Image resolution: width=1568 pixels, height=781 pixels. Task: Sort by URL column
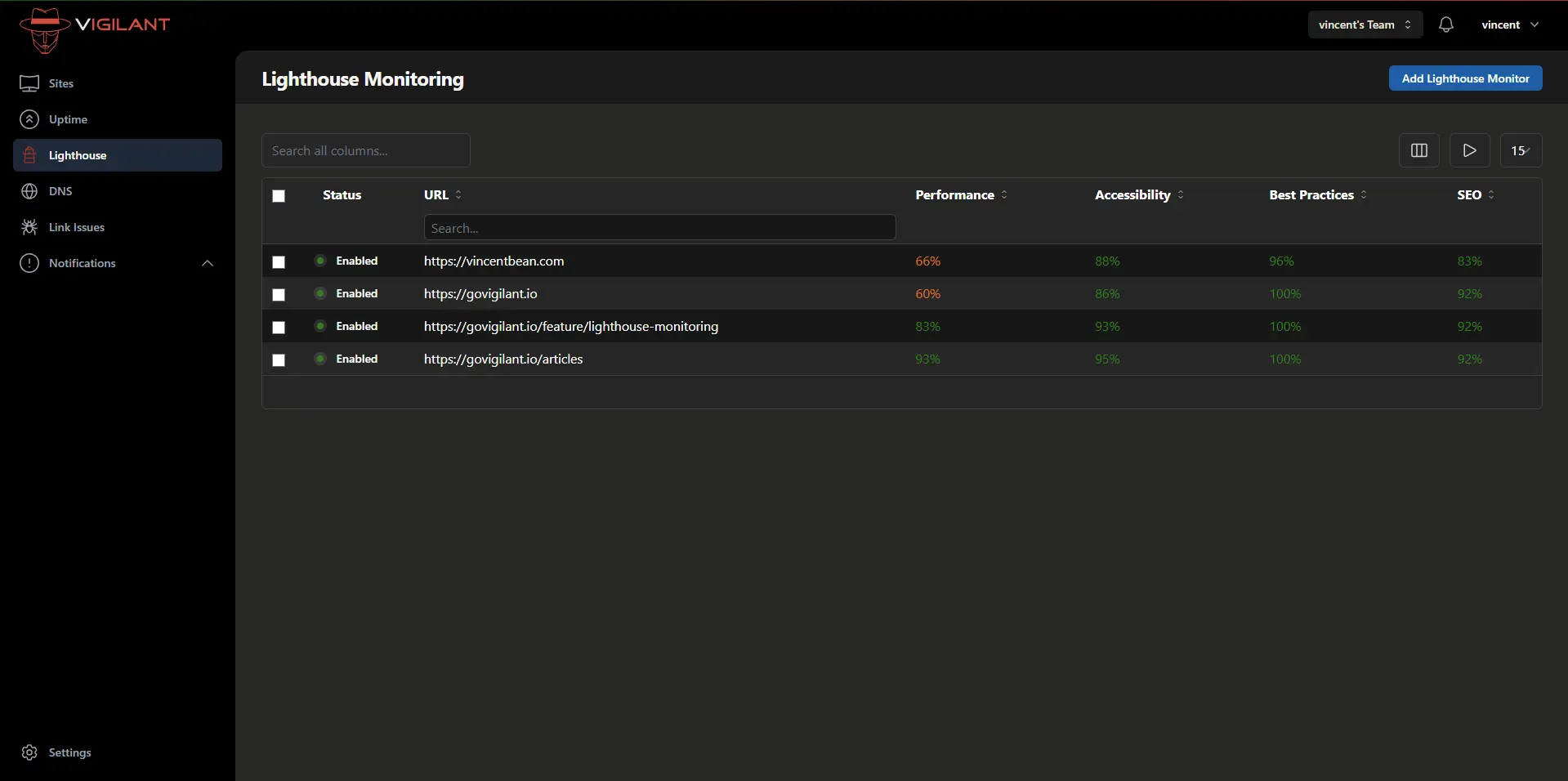tap(443, 194)
